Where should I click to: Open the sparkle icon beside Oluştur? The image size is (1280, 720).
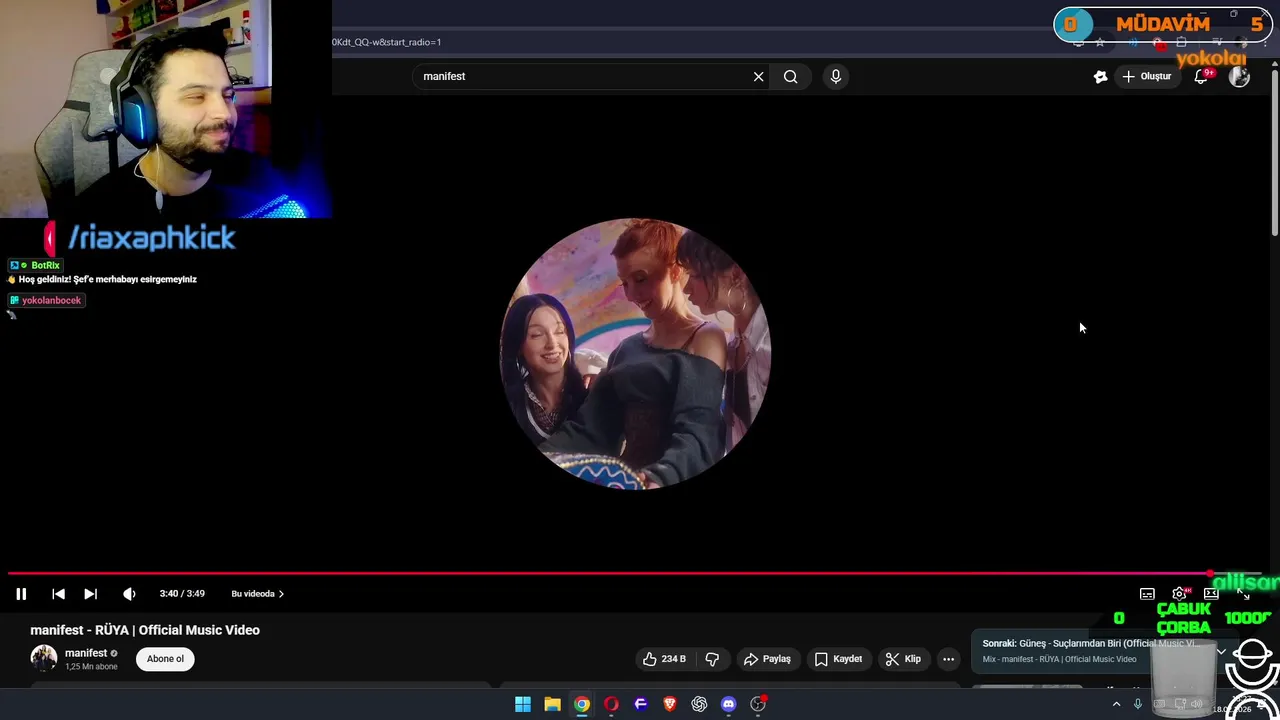click(1100, 77)
